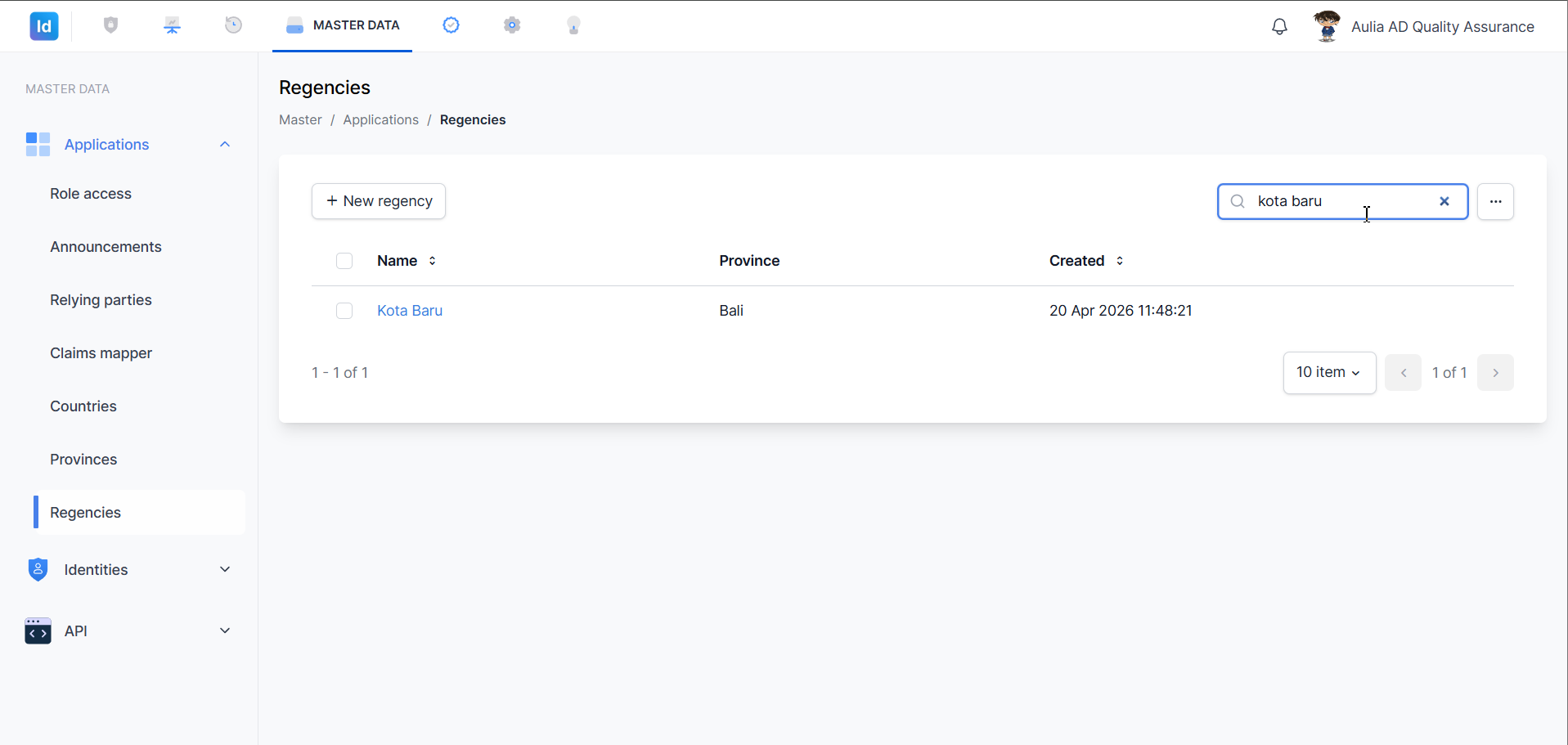Screen dimensions: 1568x745
Task: Open the lightbulb icon in top navigation
Action: (x=573, y=25)
